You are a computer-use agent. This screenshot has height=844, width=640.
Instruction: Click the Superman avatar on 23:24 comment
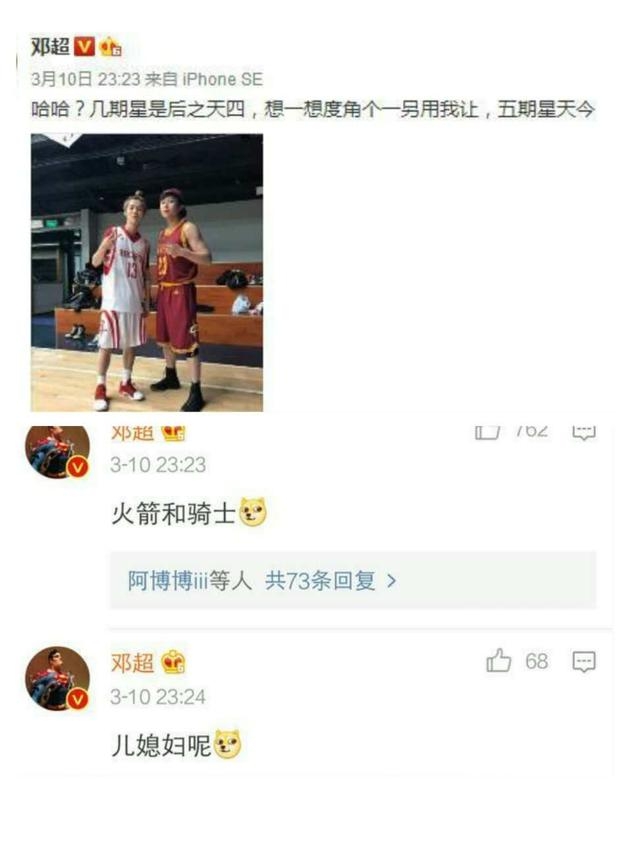[x=58, y=679]
